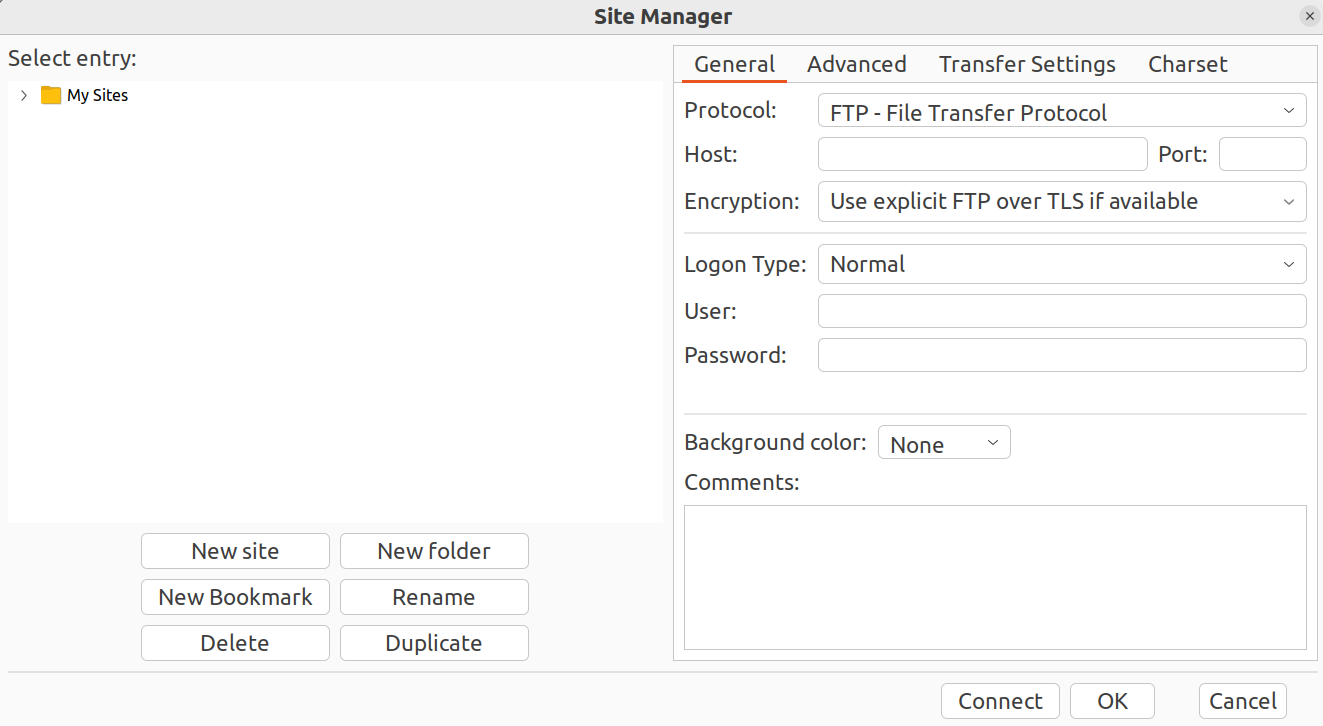The height and width of the screenshot is (726, 1323).
Task: Focus the User input field
Action: (x=1062, y=311)
